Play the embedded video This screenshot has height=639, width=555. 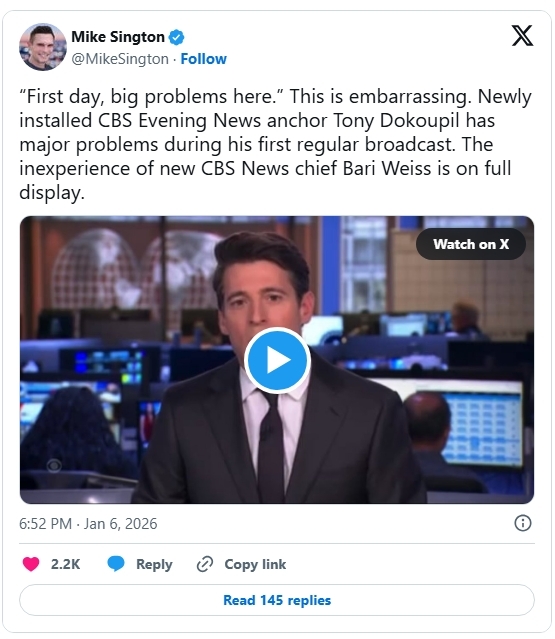tap(277, 360)
